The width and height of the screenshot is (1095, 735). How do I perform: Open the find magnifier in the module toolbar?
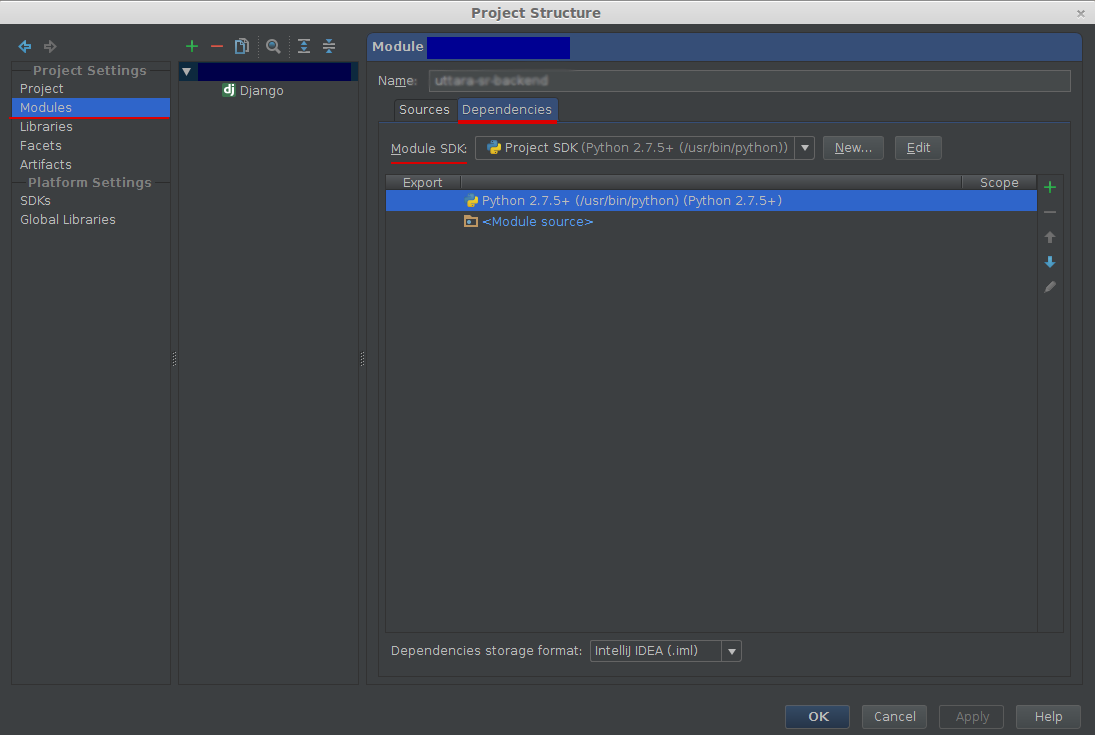(x=273, y=46)
